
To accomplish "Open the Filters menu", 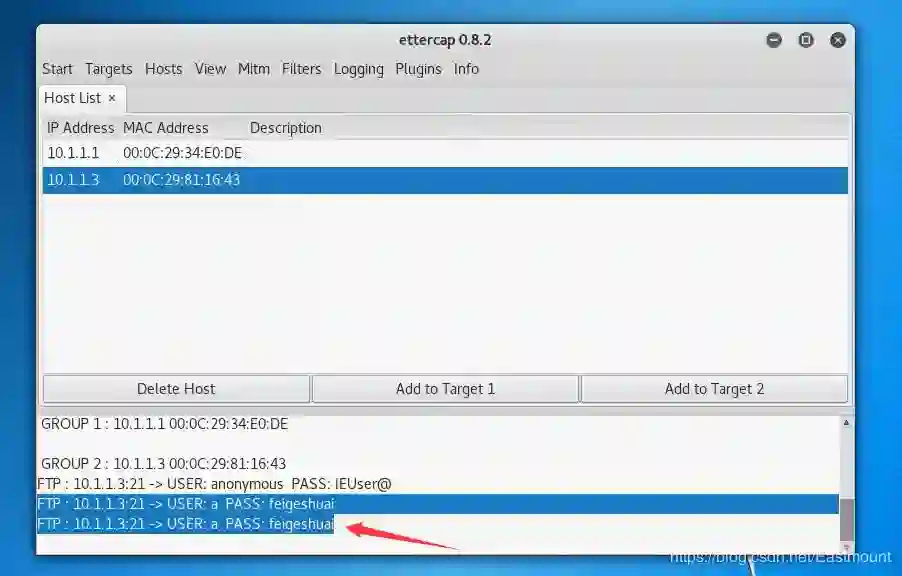I will (x=301, y=69).
